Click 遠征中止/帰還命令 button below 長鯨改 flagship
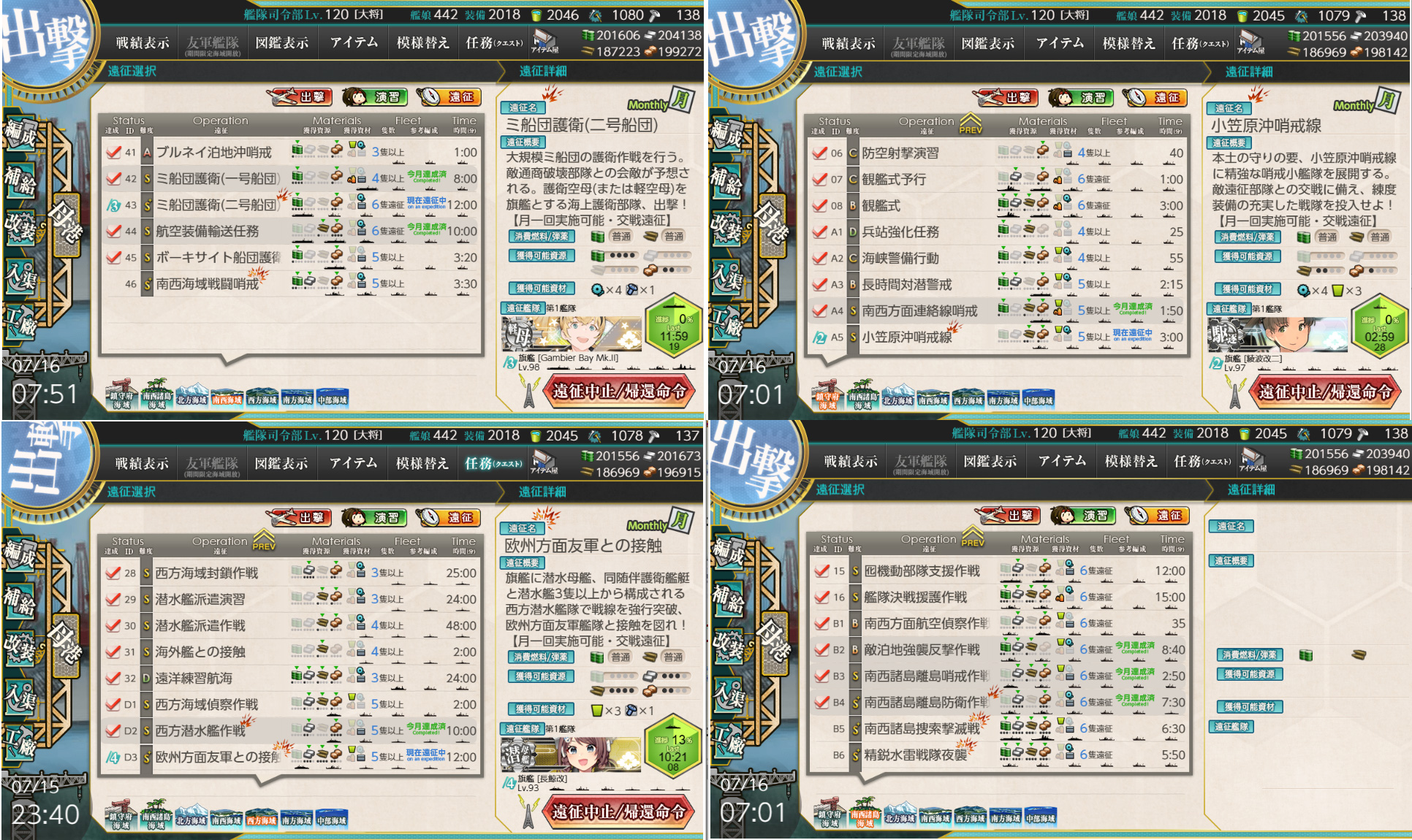The height and width of the screenshot is (840, 1412). tap(618, 812)
